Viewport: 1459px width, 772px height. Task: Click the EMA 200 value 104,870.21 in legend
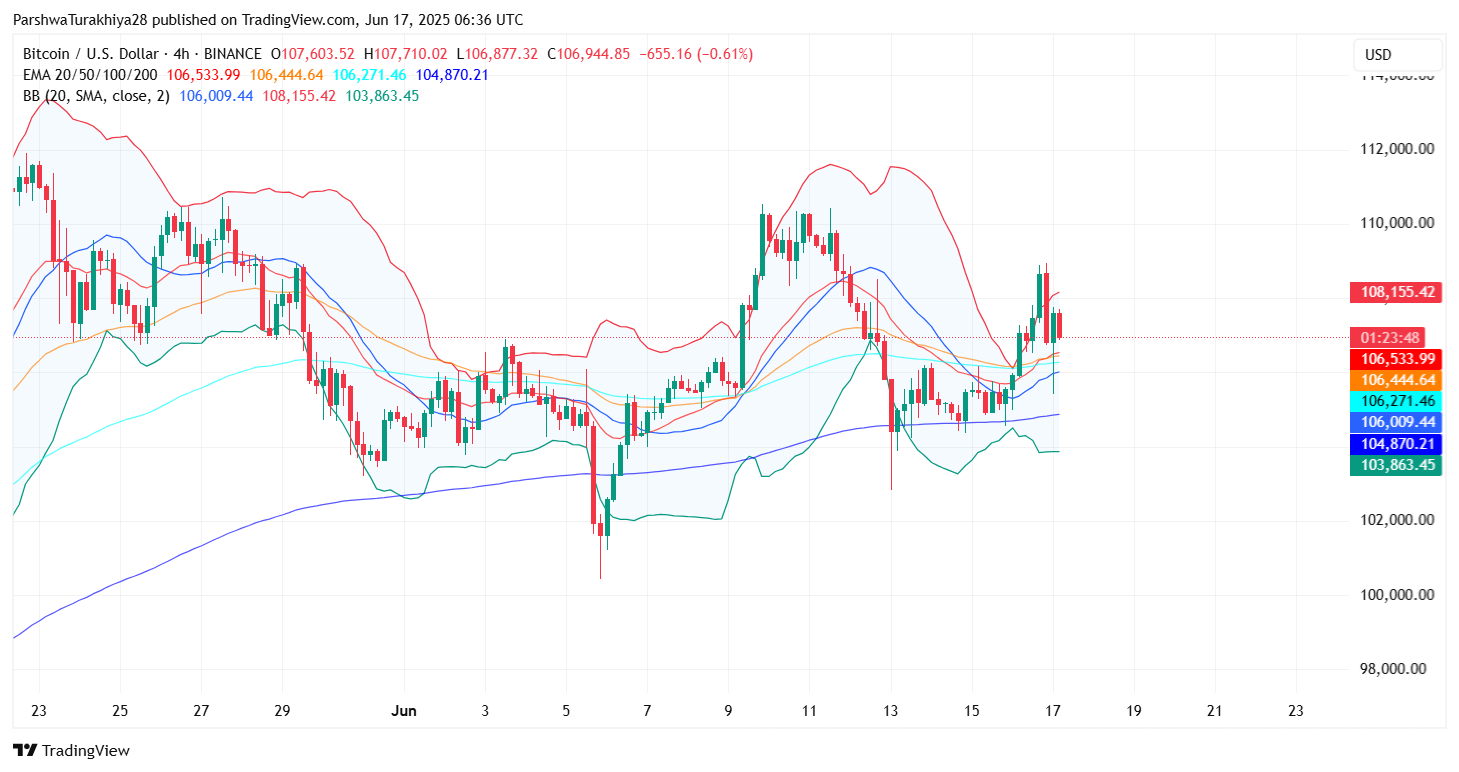[x=453, y=75]
